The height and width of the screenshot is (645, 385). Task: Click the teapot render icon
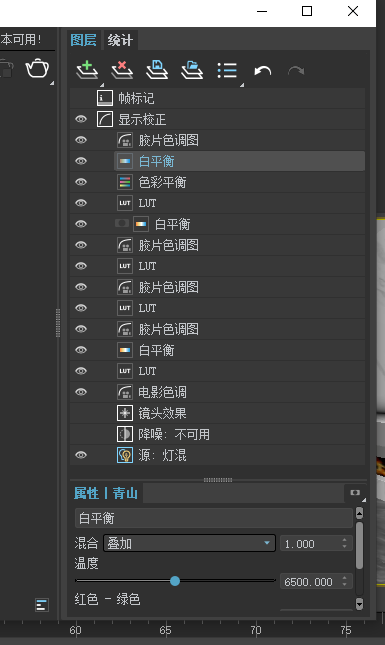[37, 68]
